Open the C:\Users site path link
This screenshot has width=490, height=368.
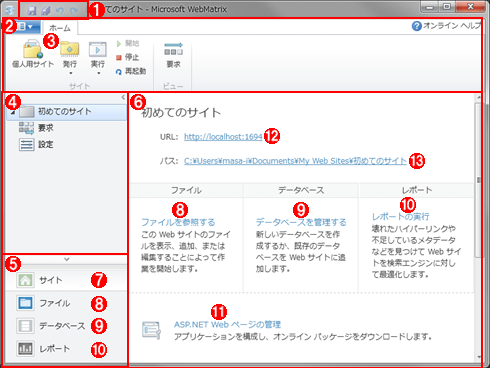point(295,161)
